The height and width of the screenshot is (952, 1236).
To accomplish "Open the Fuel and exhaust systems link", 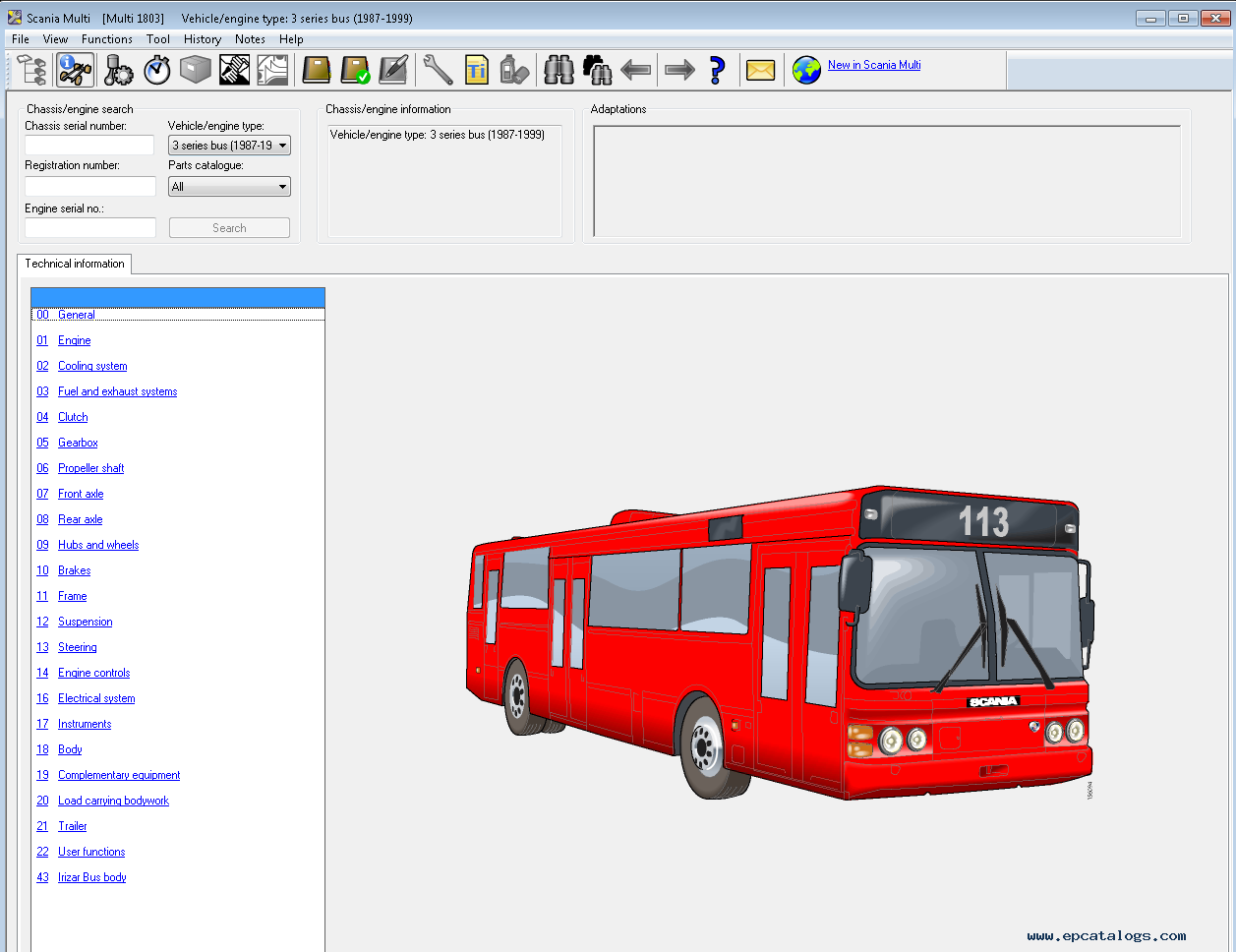I will click(118, 391).
